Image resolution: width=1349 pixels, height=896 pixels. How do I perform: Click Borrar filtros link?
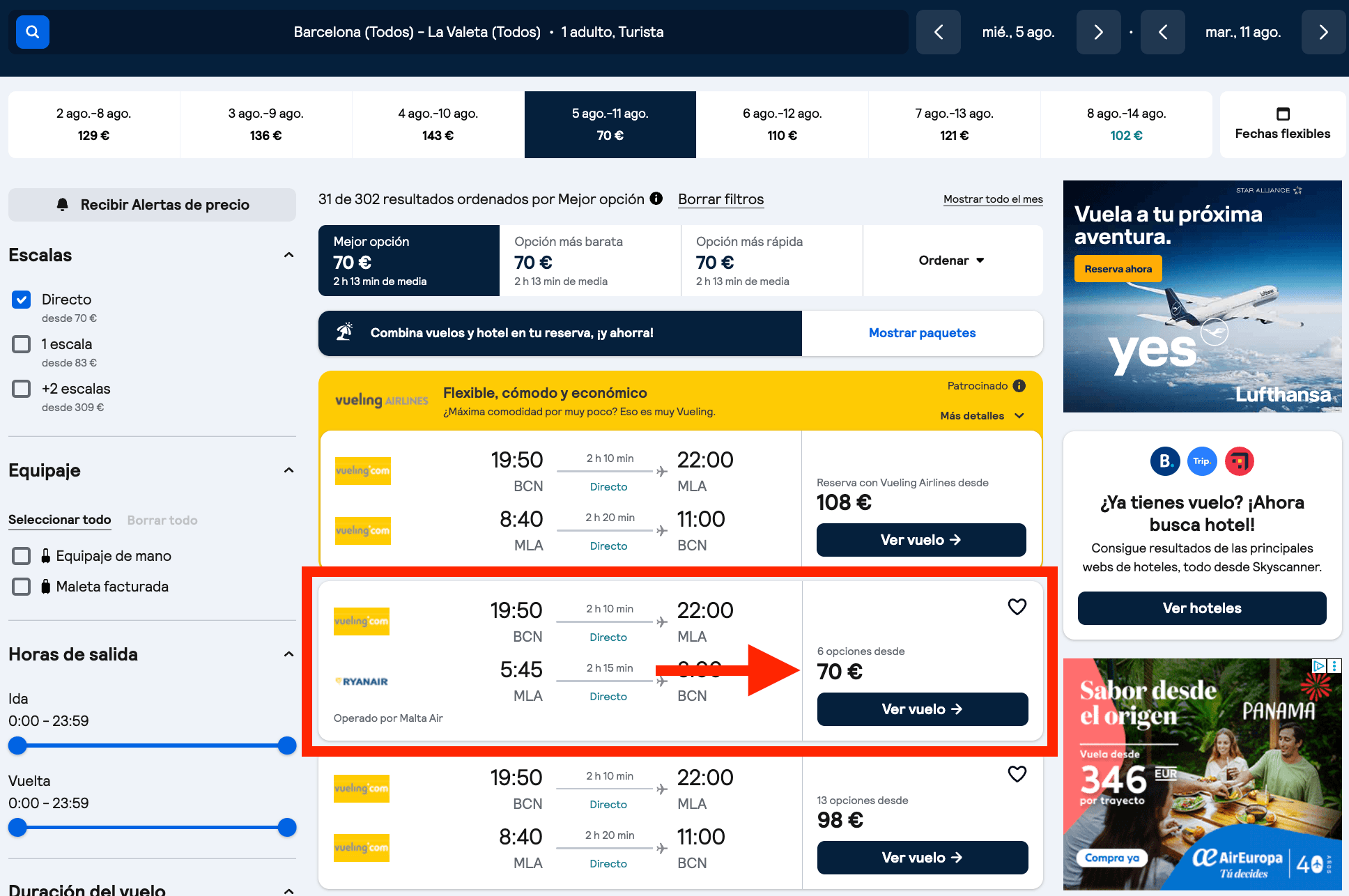tap(721, 199)
